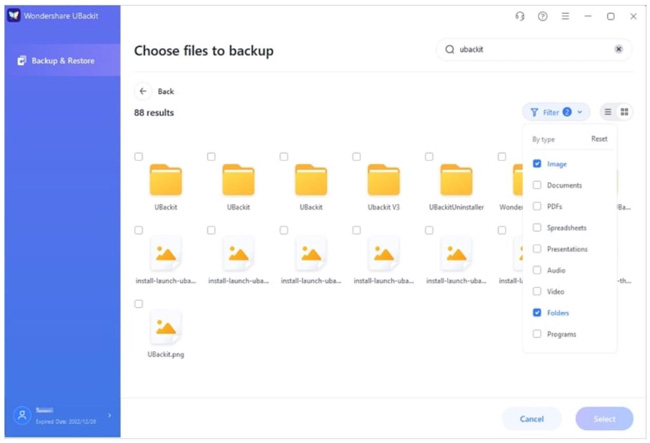Click the 88 results count text
Image resolution: width=650 pixels, height=443 pixels.
(x=154, y=113)
